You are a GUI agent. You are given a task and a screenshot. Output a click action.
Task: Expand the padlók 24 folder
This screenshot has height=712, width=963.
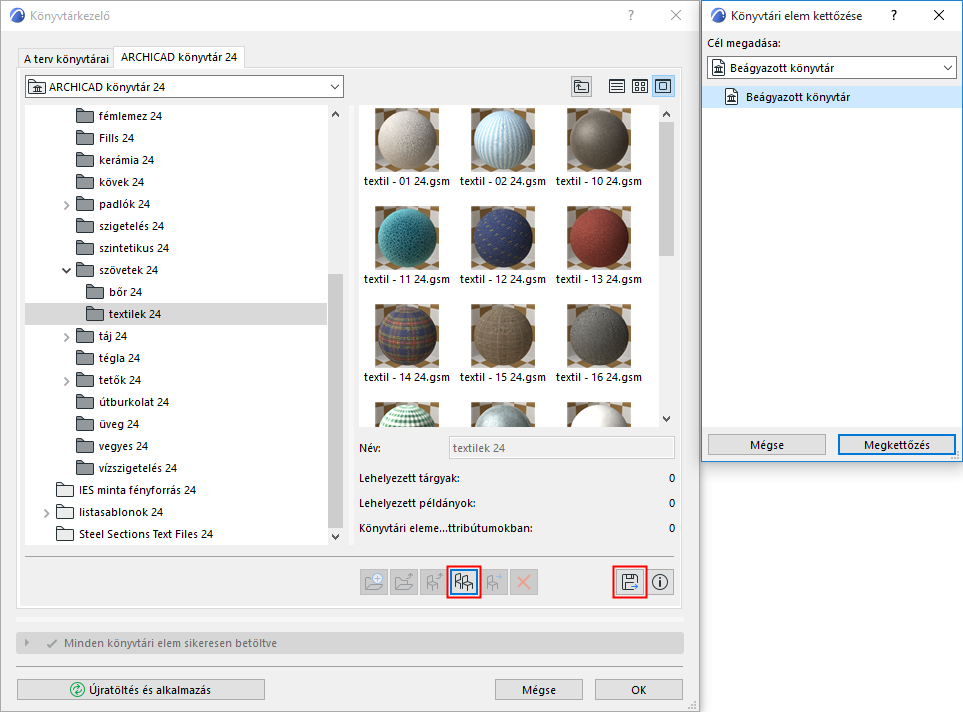click(x=66, y=205)
